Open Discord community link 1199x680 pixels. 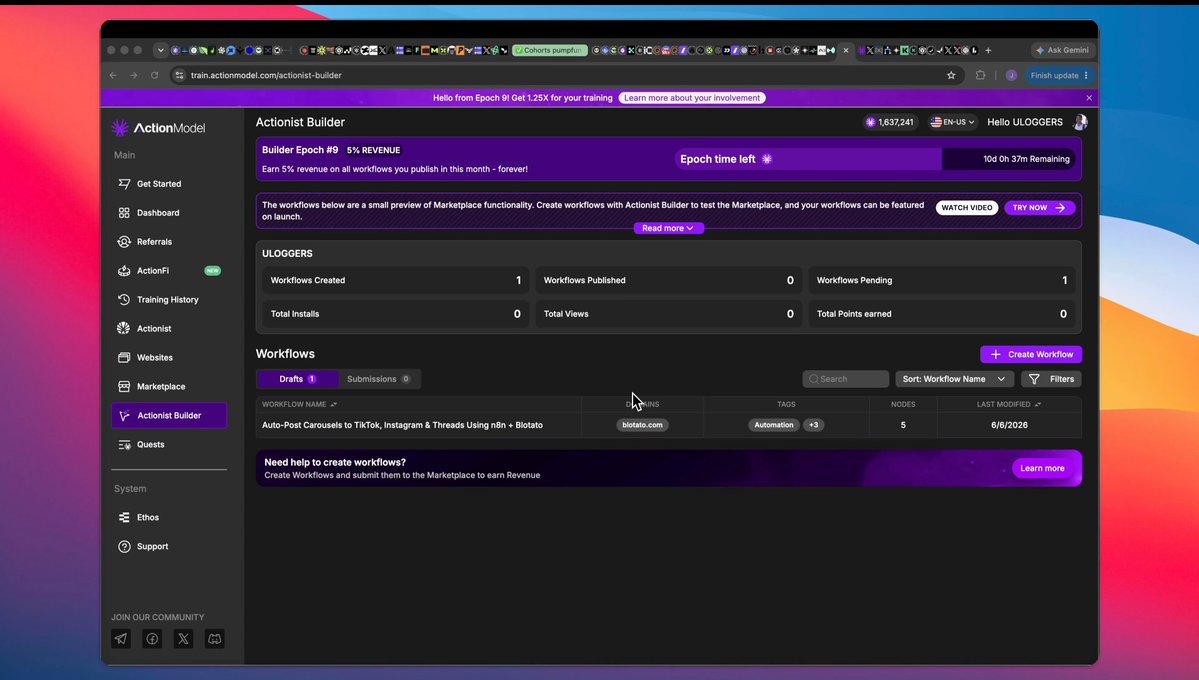click(215, 639)
